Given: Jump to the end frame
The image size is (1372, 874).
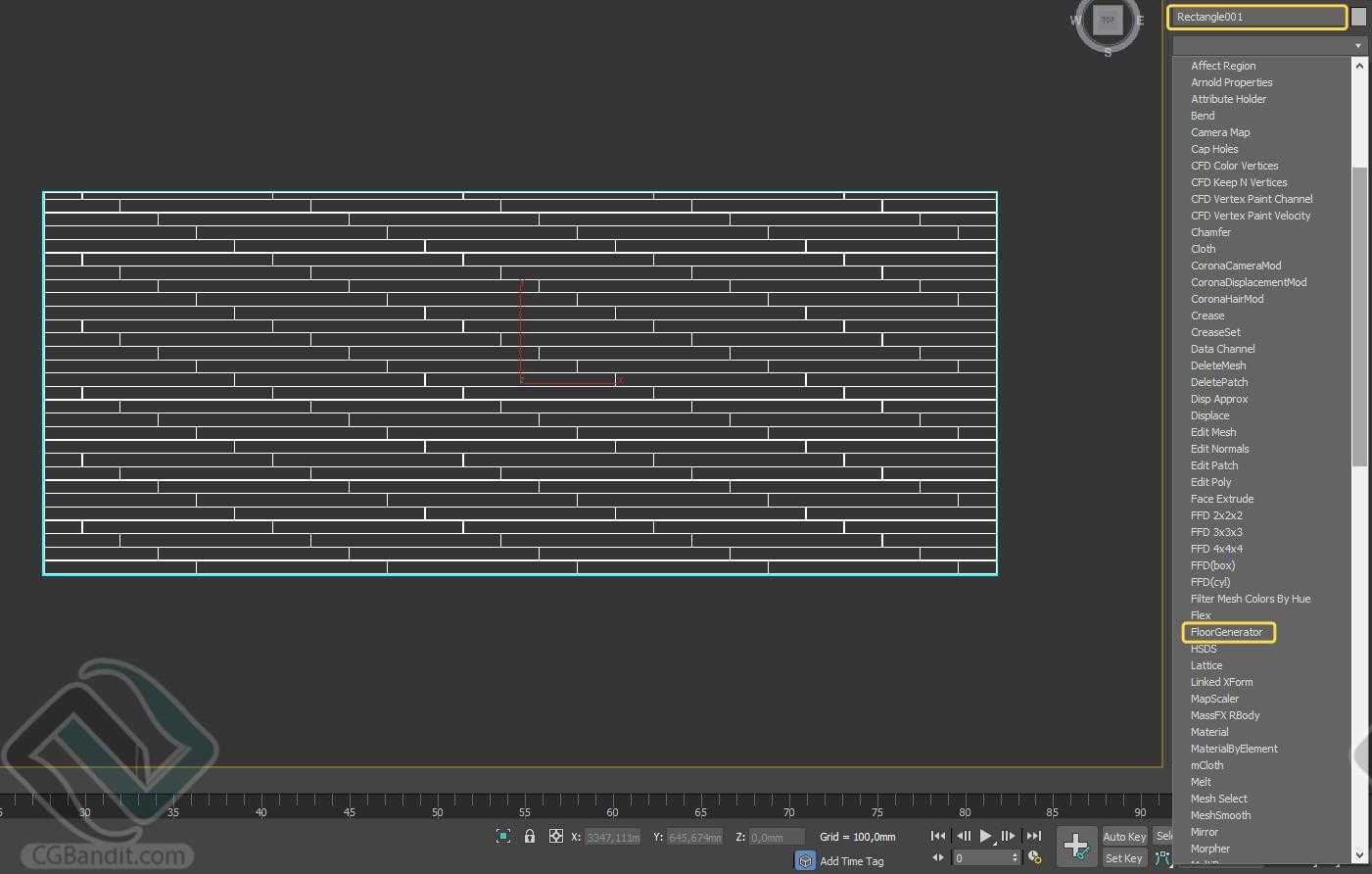Looking at the screenshot, I should (1033, 836).
